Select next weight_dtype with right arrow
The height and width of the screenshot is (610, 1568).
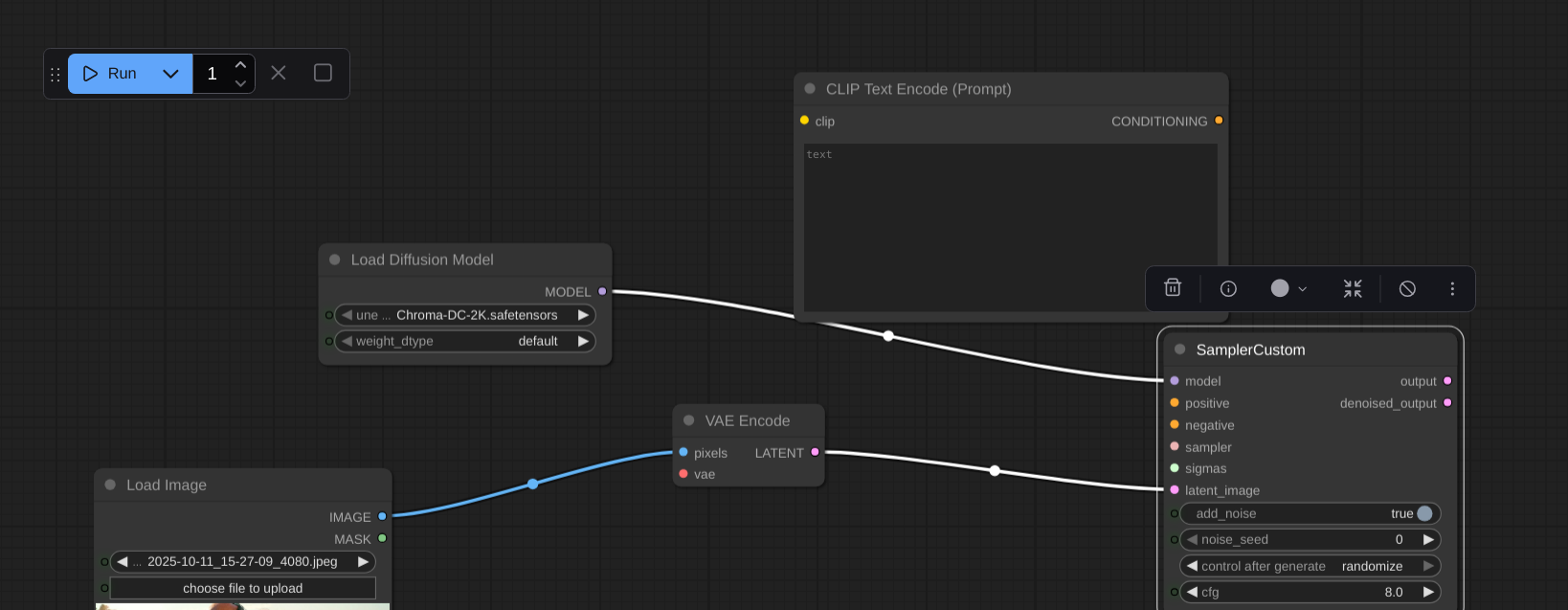pos(583,341)
